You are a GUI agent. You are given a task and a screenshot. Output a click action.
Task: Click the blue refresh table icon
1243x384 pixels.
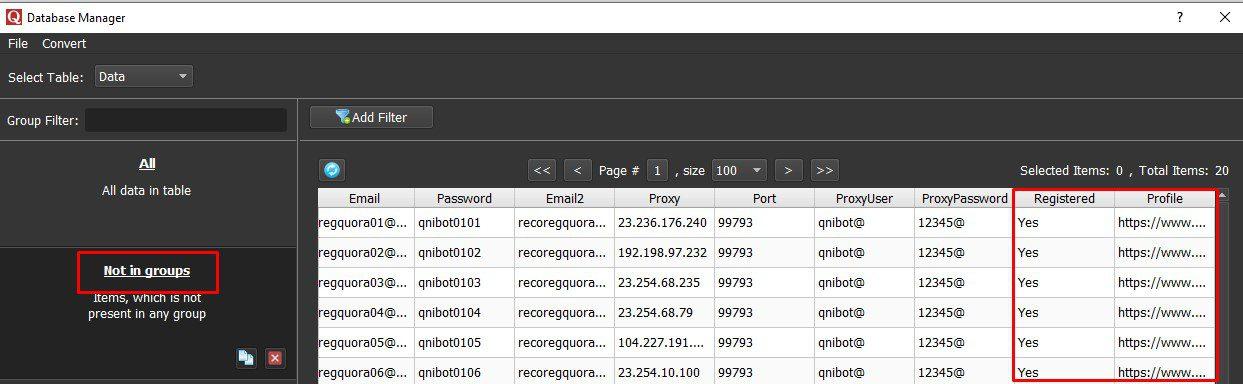click(x=332, y=170)
